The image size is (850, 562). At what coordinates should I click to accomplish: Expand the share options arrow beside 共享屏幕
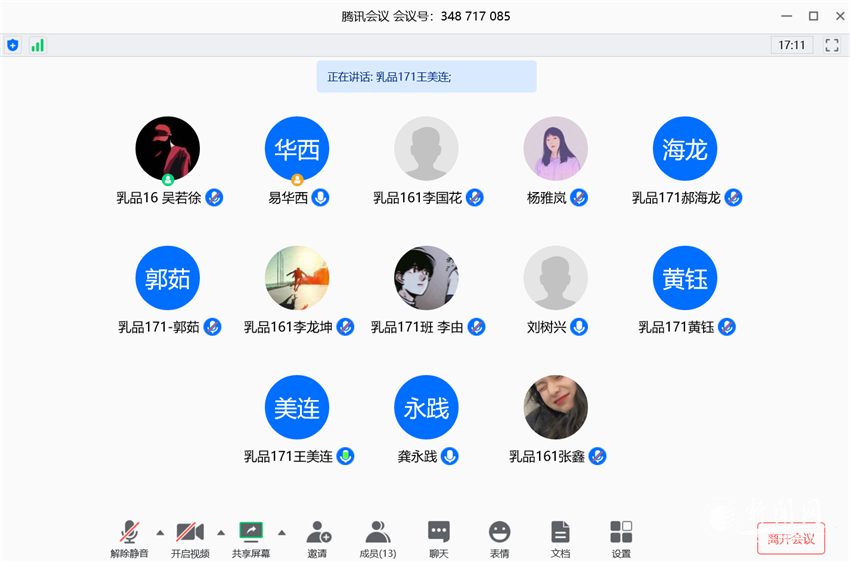[x=282, y=532]
